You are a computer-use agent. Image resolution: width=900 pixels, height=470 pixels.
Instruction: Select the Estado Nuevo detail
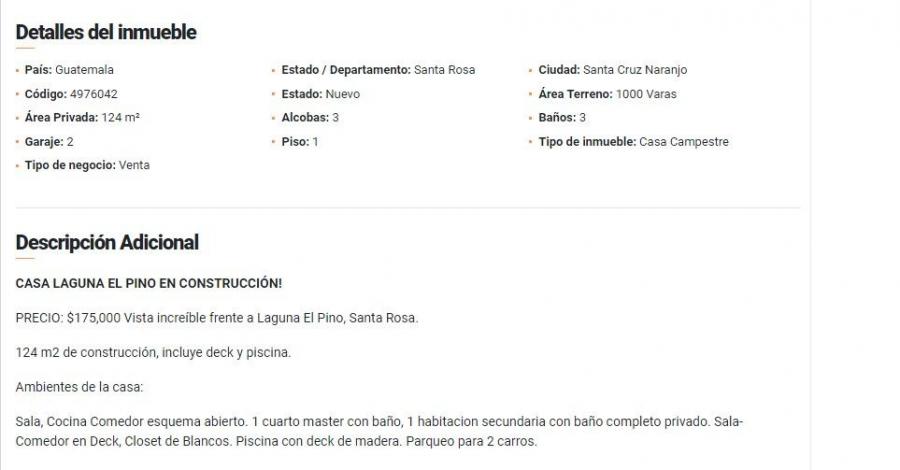pyautogui.click(x=320, y=94)
